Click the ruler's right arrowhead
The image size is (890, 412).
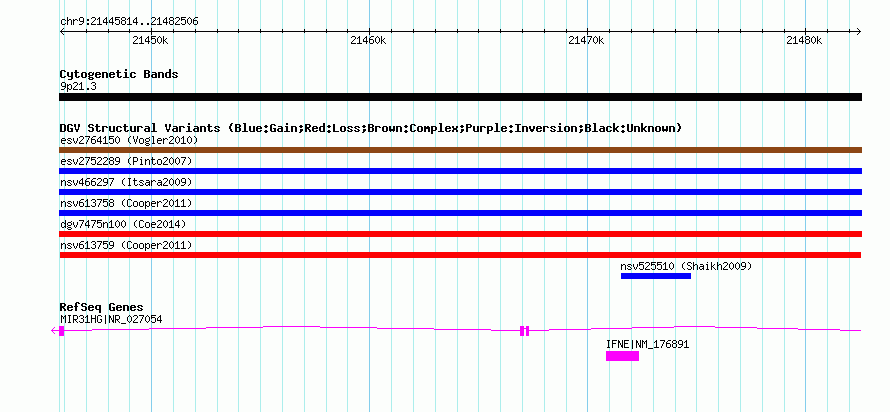tap(859, 31)
